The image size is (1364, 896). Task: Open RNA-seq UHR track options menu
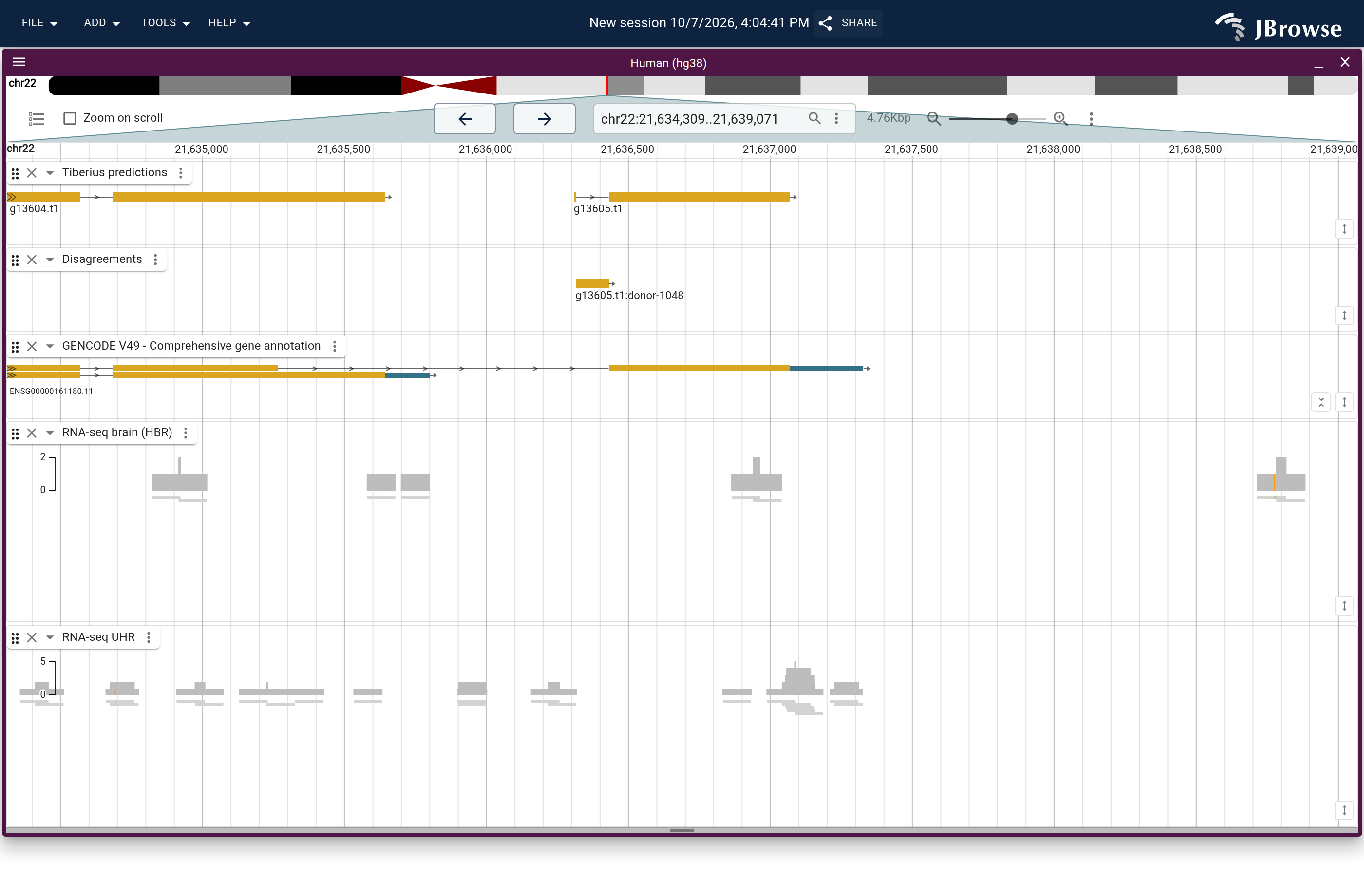pos(149,637)
